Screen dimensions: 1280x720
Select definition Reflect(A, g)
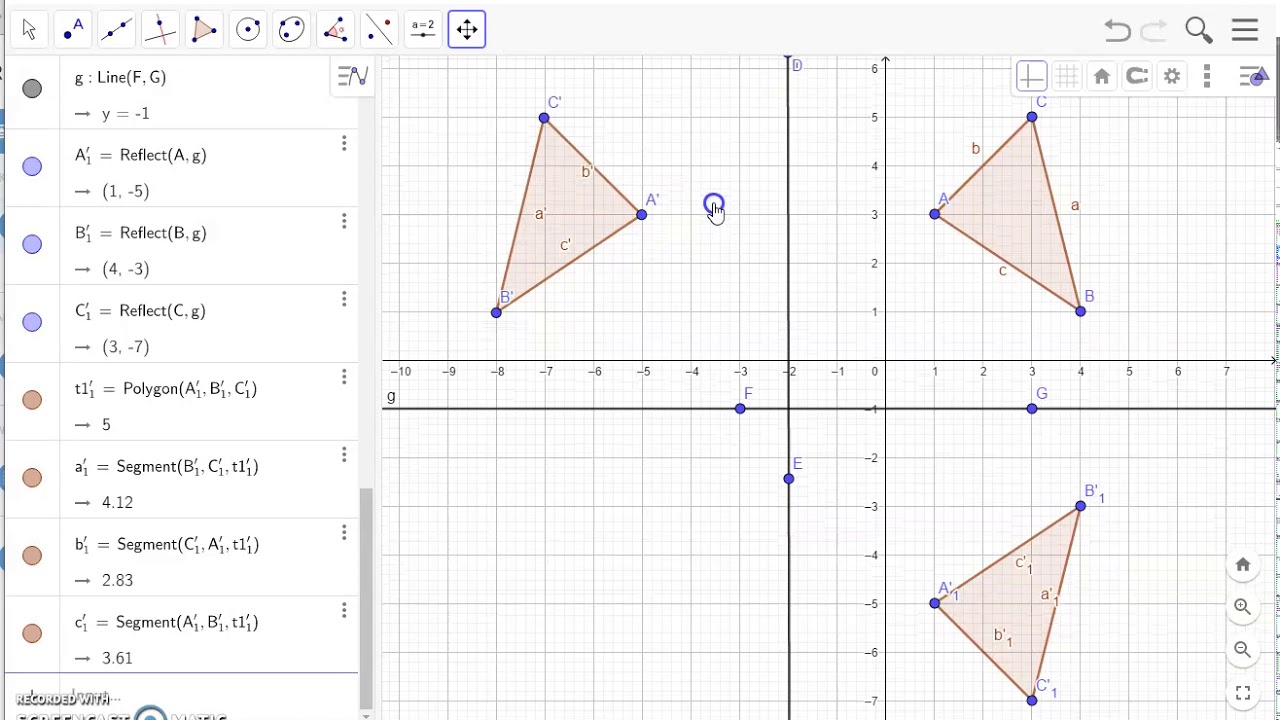coord(163,155)
